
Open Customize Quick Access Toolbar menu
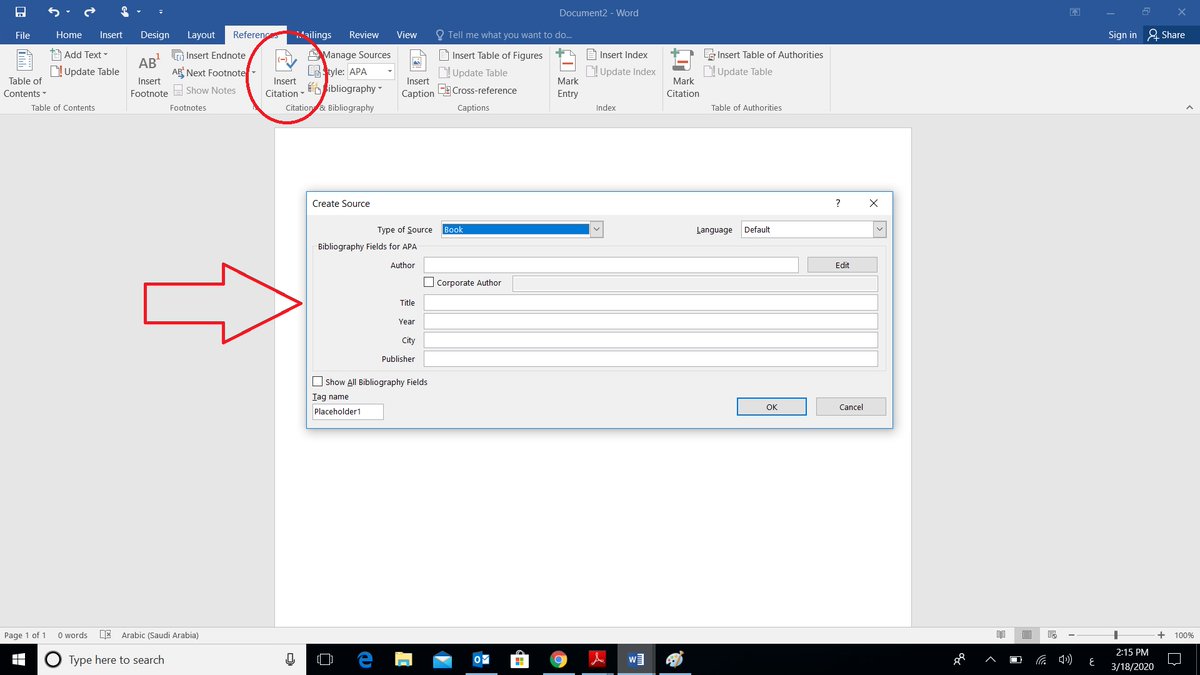tap(162, 12)
